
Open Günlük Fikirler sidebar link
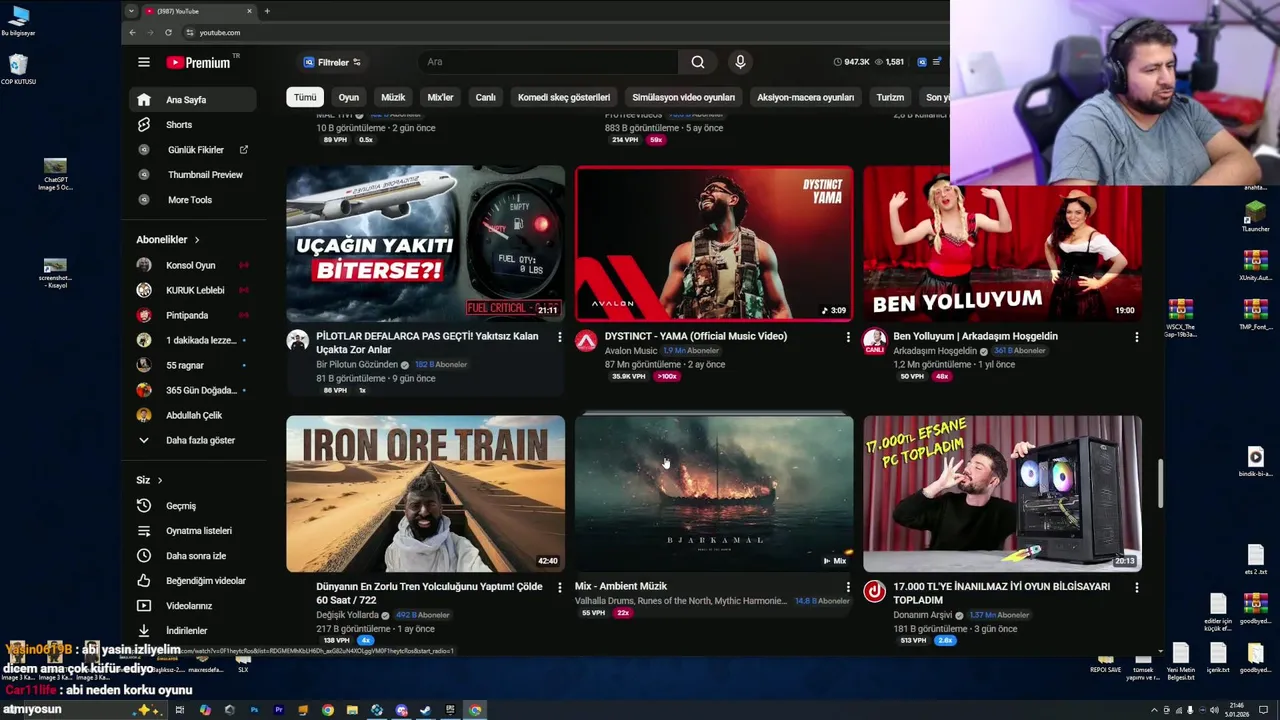(x=193, y=150)
